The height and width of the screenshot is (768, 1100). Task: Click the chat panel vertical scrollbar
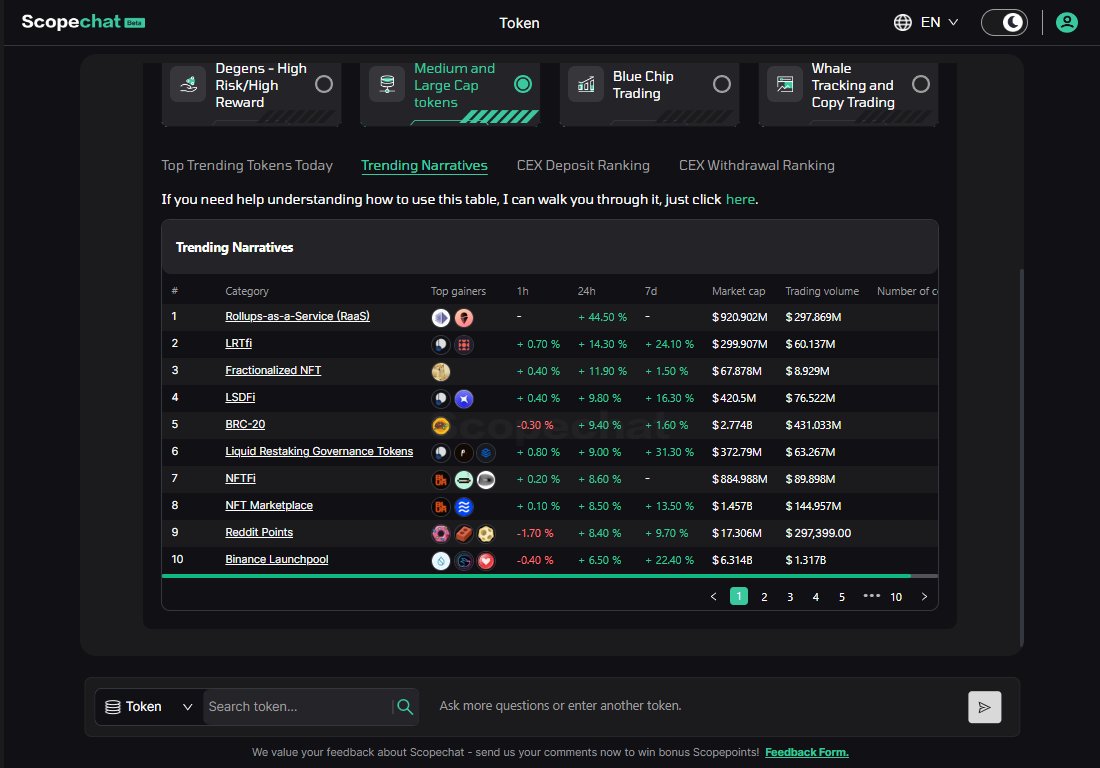(1021, 457)
